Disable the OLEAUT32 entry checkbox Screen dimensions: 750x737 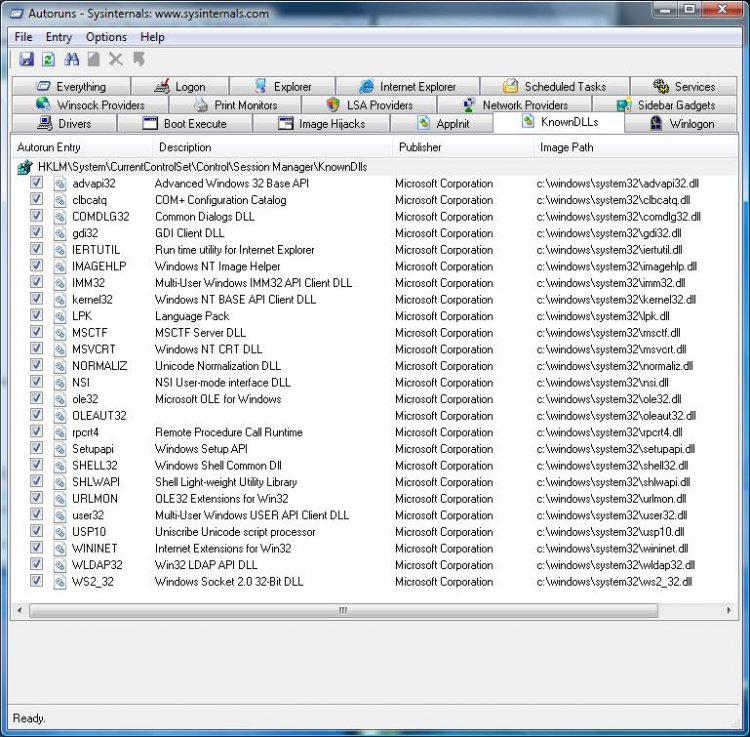[x=36, y=415]
